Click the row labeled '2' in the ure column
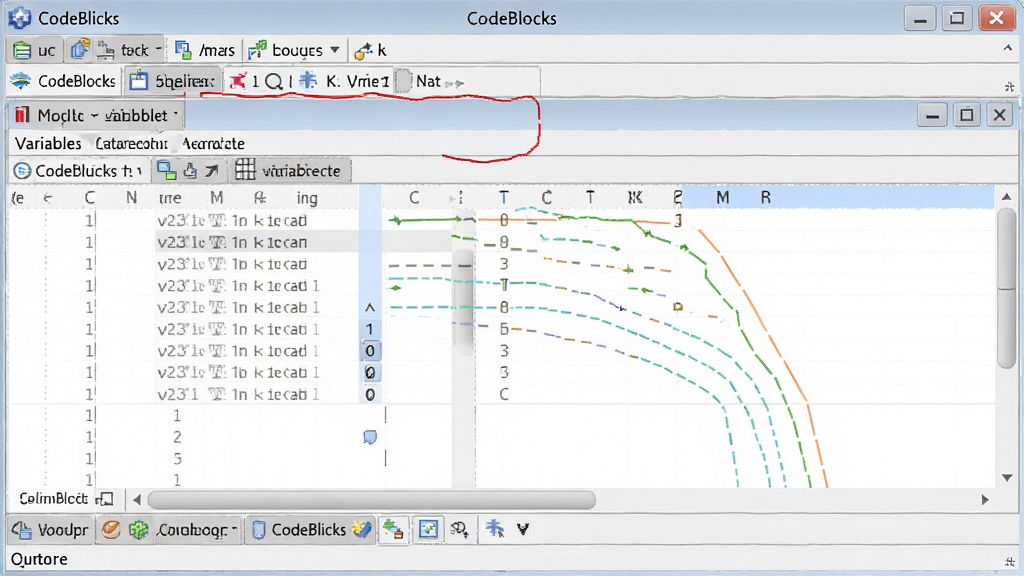This screenshot has height=576, width=1024. (x=178, y=437)
